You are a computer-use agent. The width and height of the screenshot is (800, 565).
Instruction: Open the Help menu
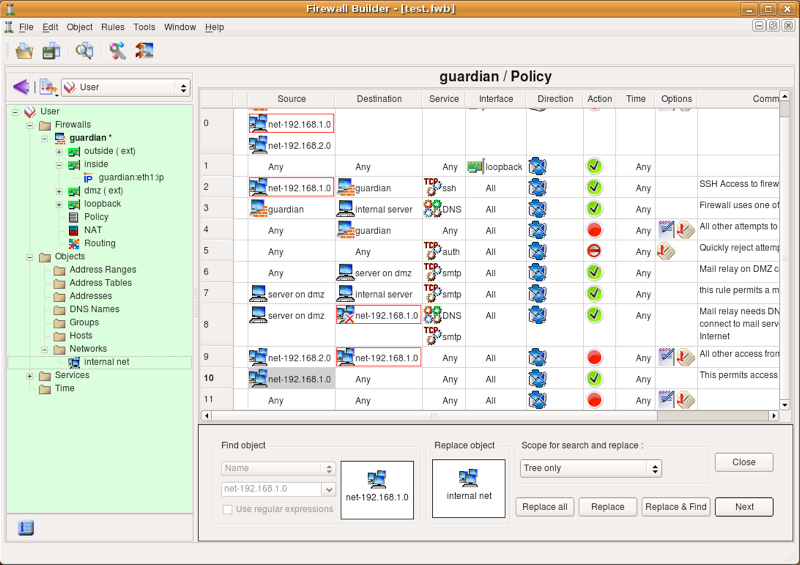[x=214, y=27]
